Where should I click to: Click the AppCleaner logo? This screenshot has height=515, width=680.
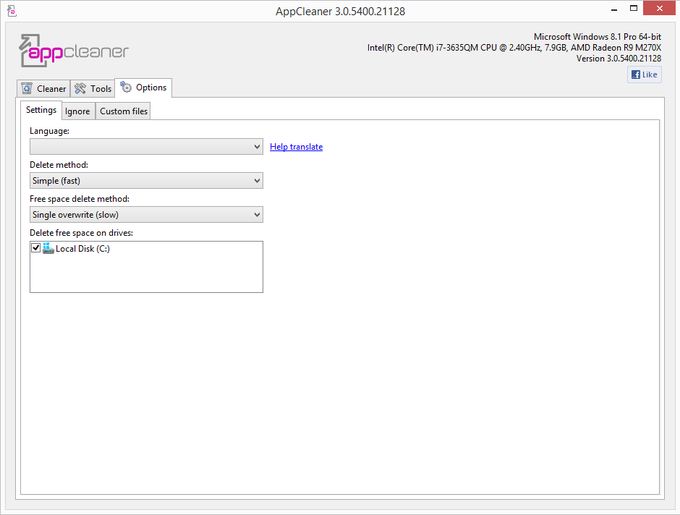point(74,51)
